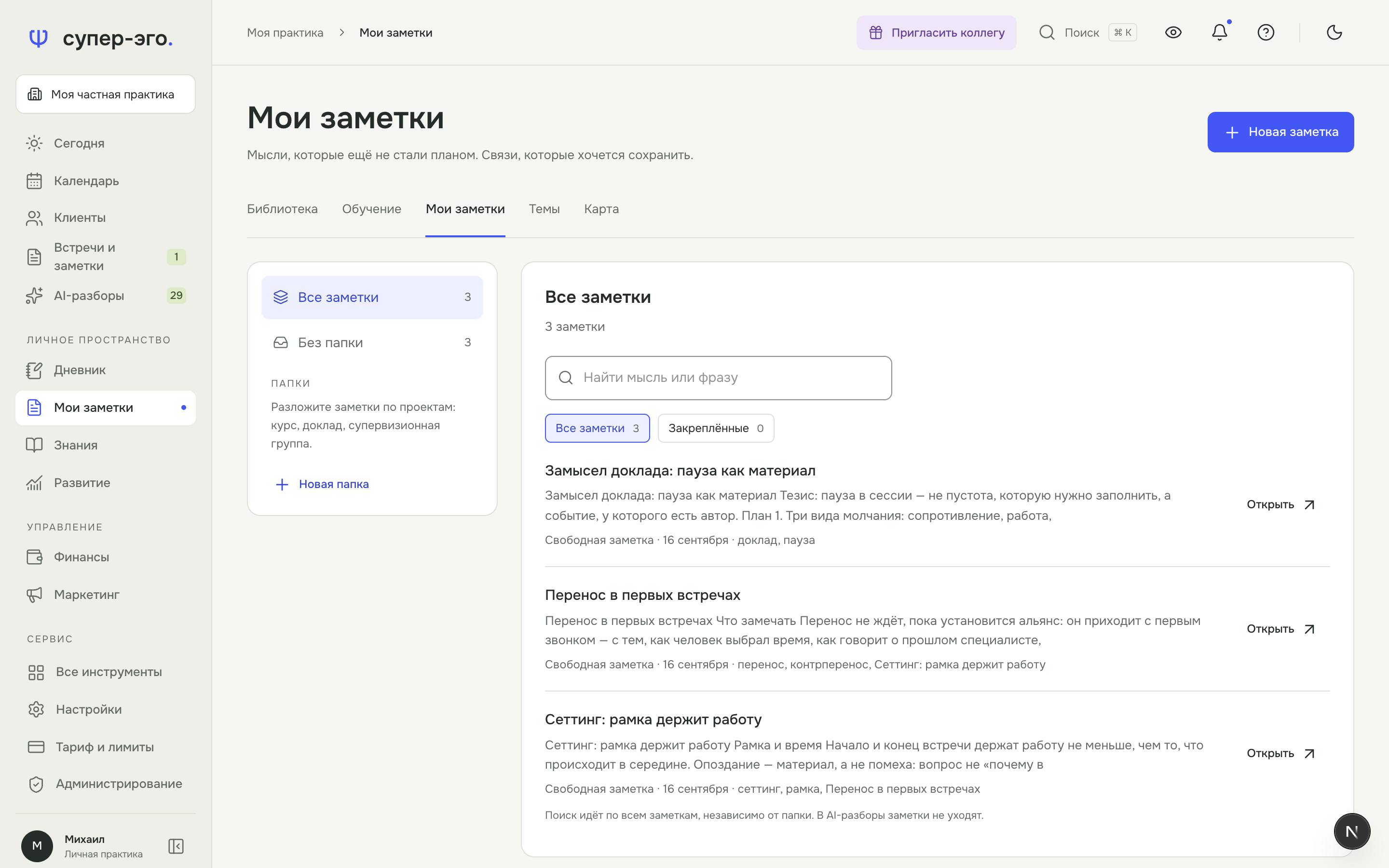Toggle dark mode moon icon
1389x868 pixels.
[x=1335, y=32]
